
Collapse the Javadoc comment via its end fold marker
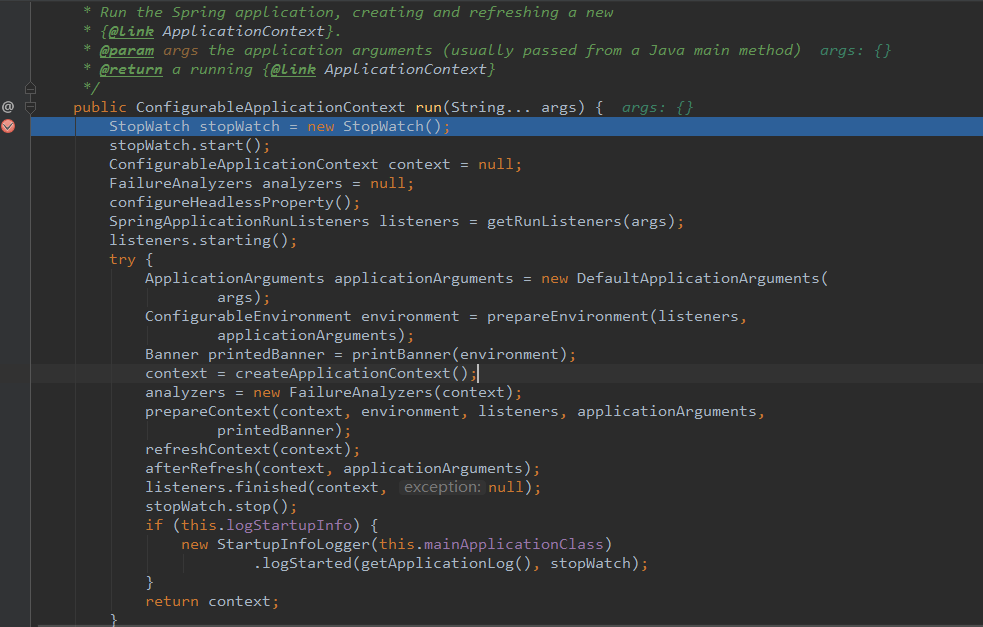(30, 88)
